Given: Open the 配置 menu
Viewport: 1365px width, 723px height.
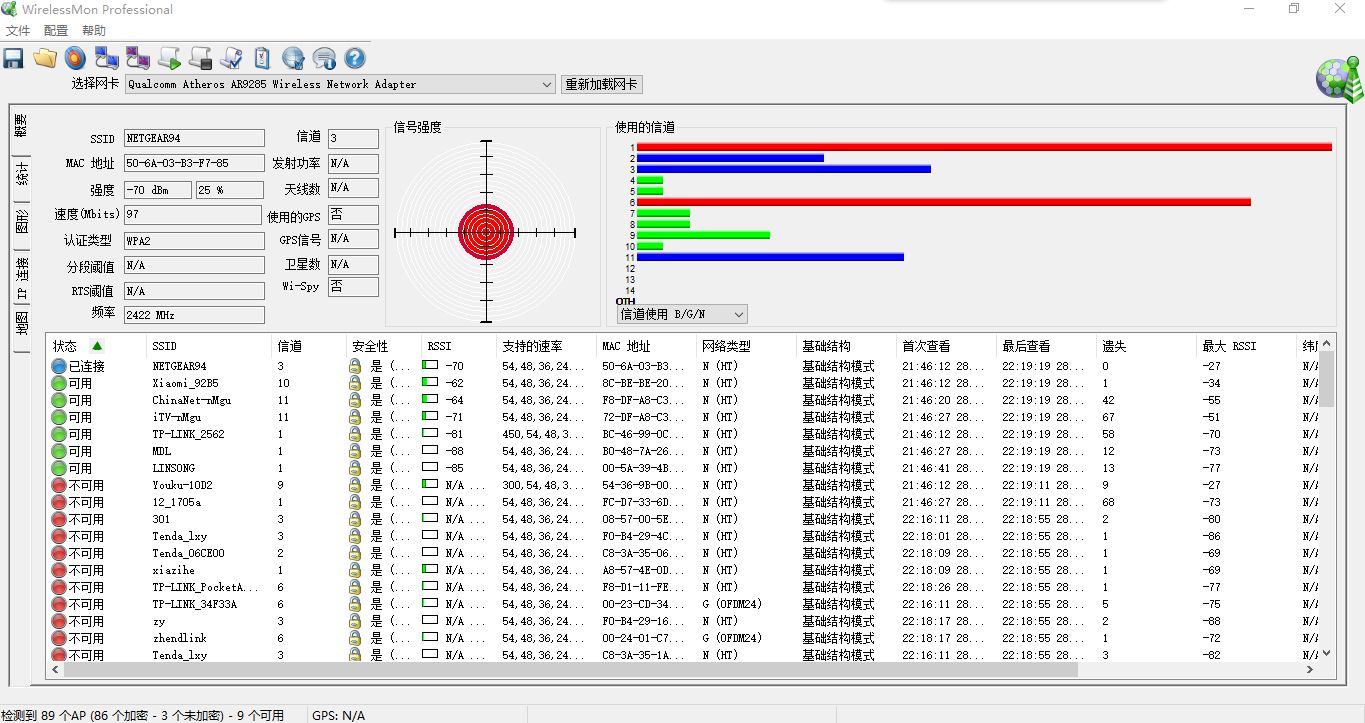Looking at the screenshot, I should pos(56,31).
